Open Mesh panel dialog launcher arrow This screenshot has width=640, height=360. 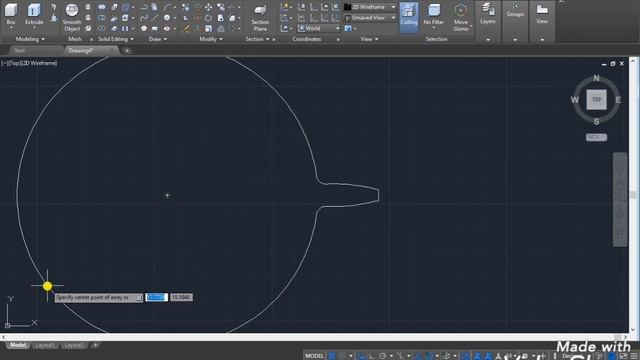click(91, 40)
